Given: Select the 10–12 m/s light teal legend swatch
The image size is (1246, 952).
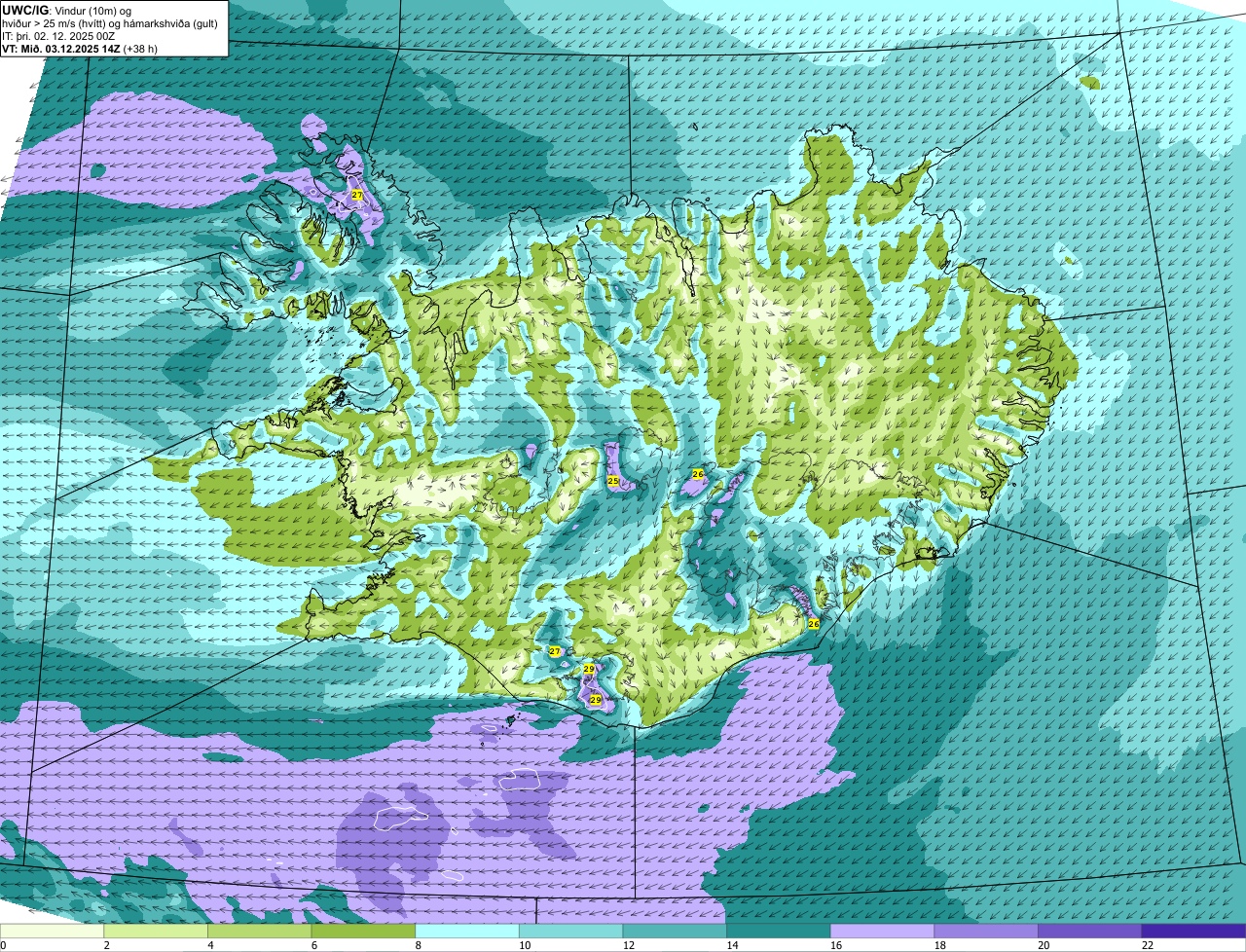Looking at the screenshot, I should 571,931.
